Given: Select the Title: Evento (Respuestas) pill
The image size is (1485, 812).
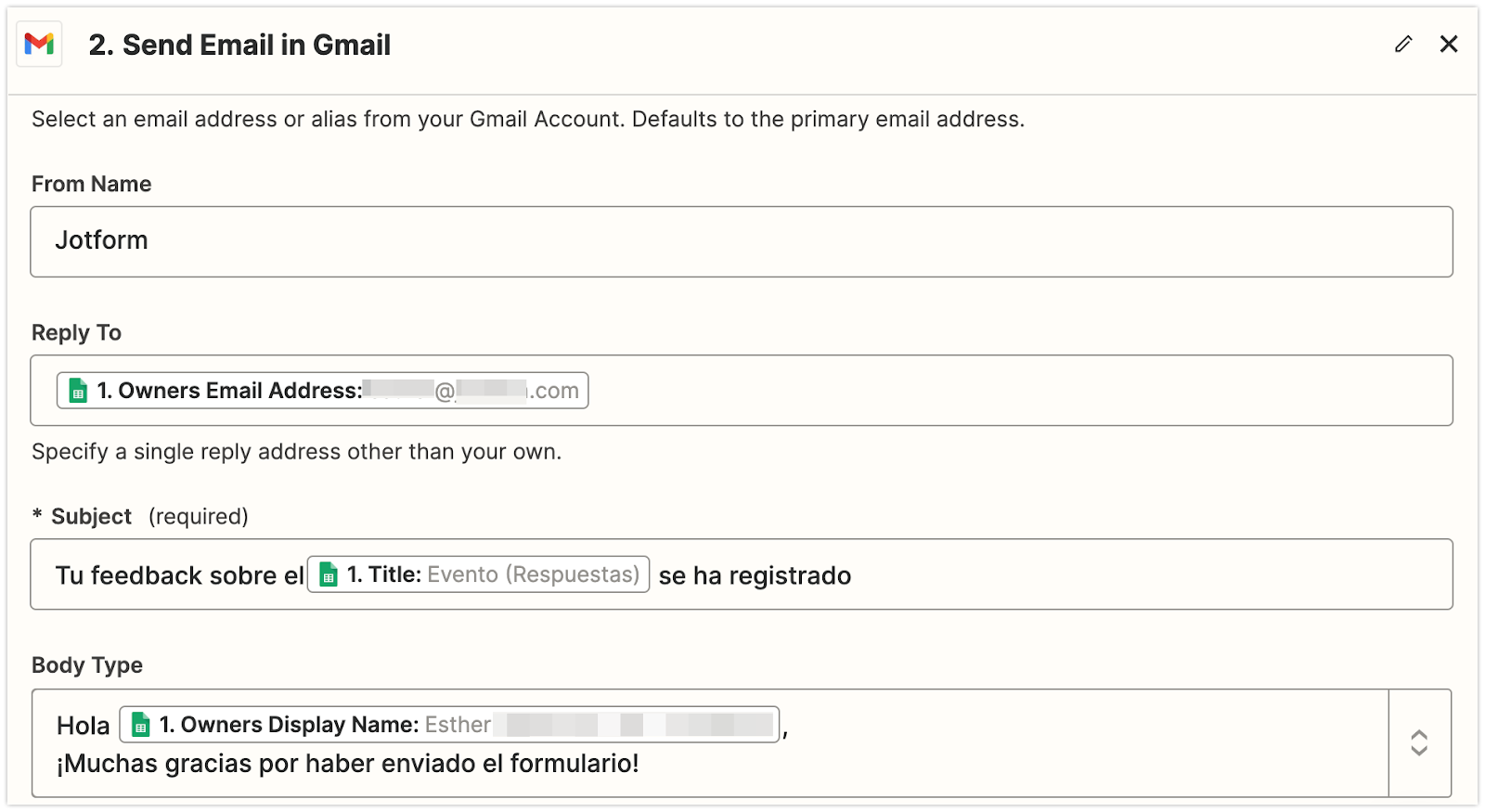Looking at the screenshot, I should pos(478,575).
